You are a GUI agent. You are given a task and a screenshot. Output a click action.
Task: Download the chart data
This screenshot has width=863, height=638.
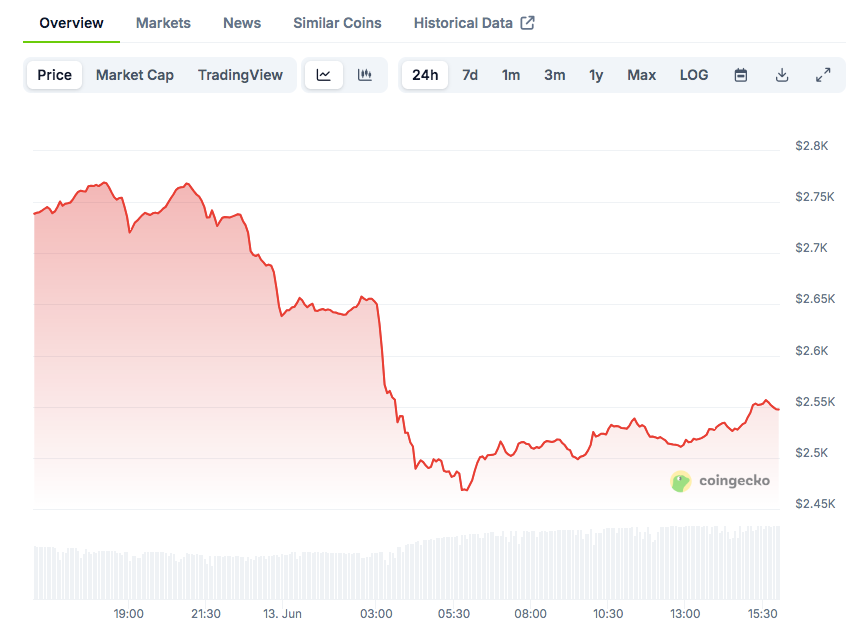(782, 75)
